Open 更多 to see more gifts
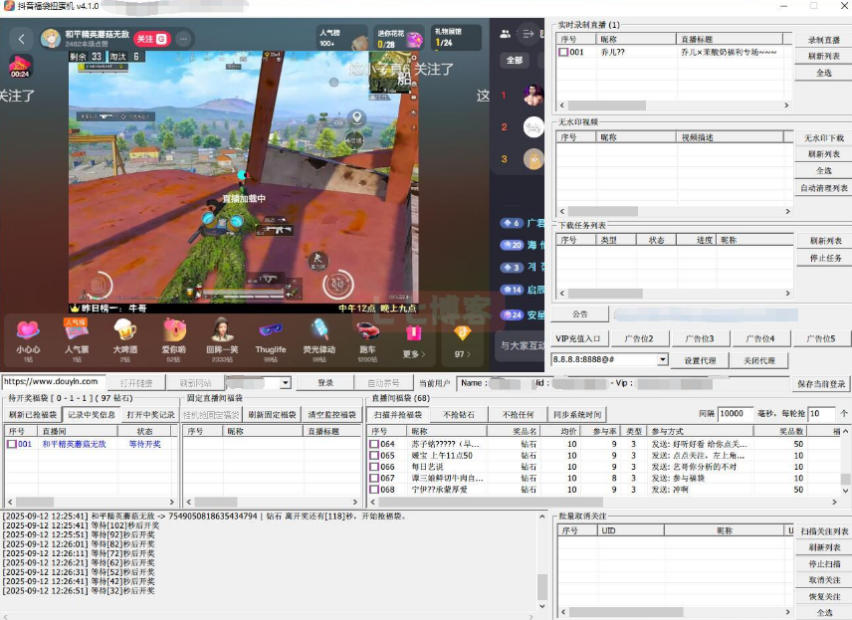This screenshot has width=852, height=620. tap(413, 339)
